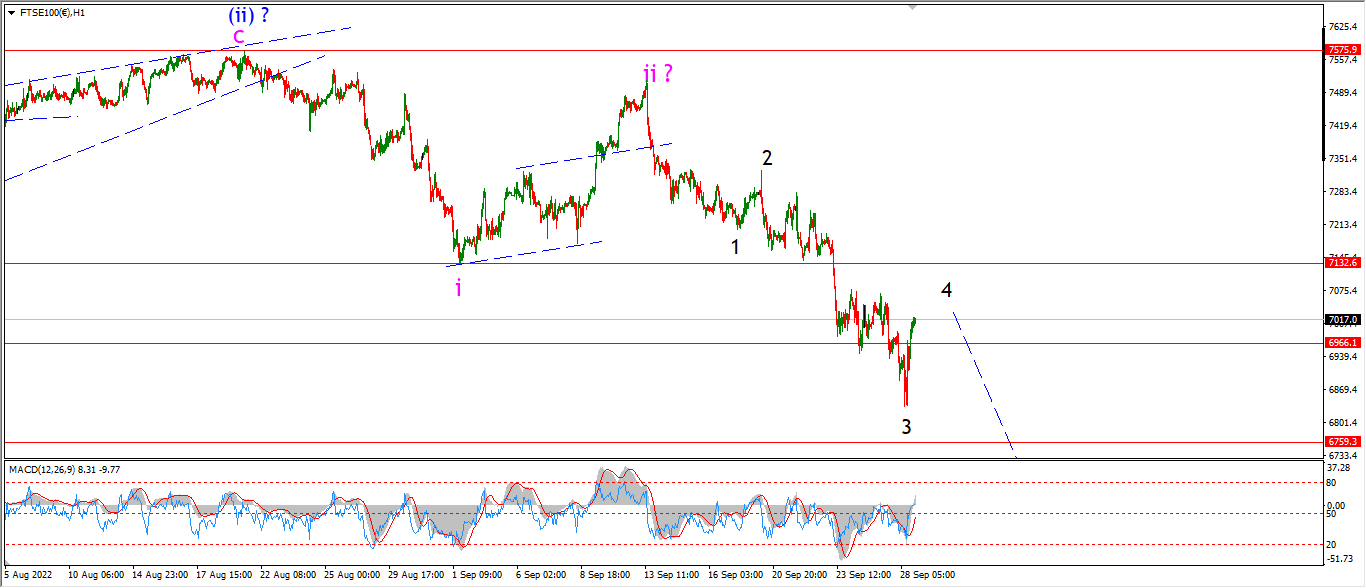Select the dashed blue projection line below wave 4
Viewport: 1366px width, 588px height.
coord(984,385)
